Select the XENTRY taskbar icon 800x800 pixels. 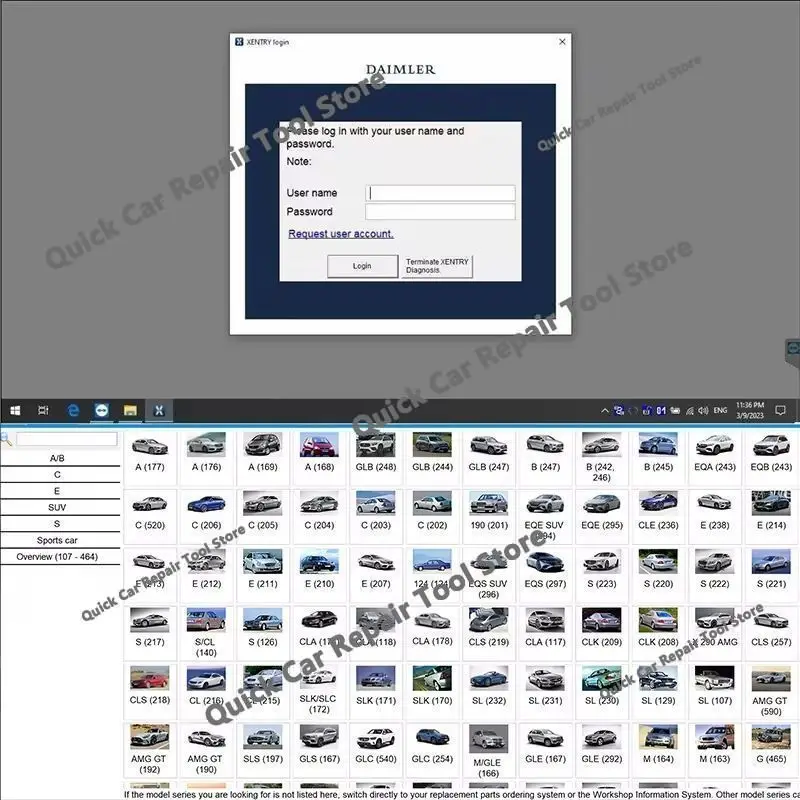click(159, 410)
